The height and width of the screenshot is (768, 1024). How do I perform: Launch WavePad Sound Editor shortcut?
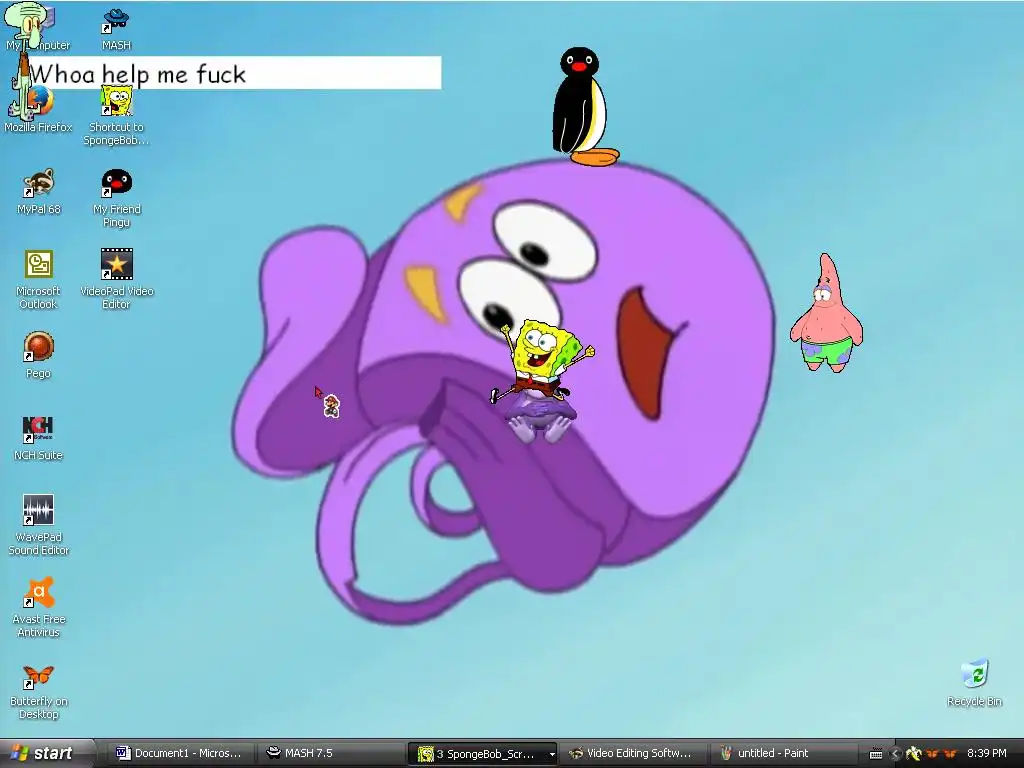[x=39, y=525]
